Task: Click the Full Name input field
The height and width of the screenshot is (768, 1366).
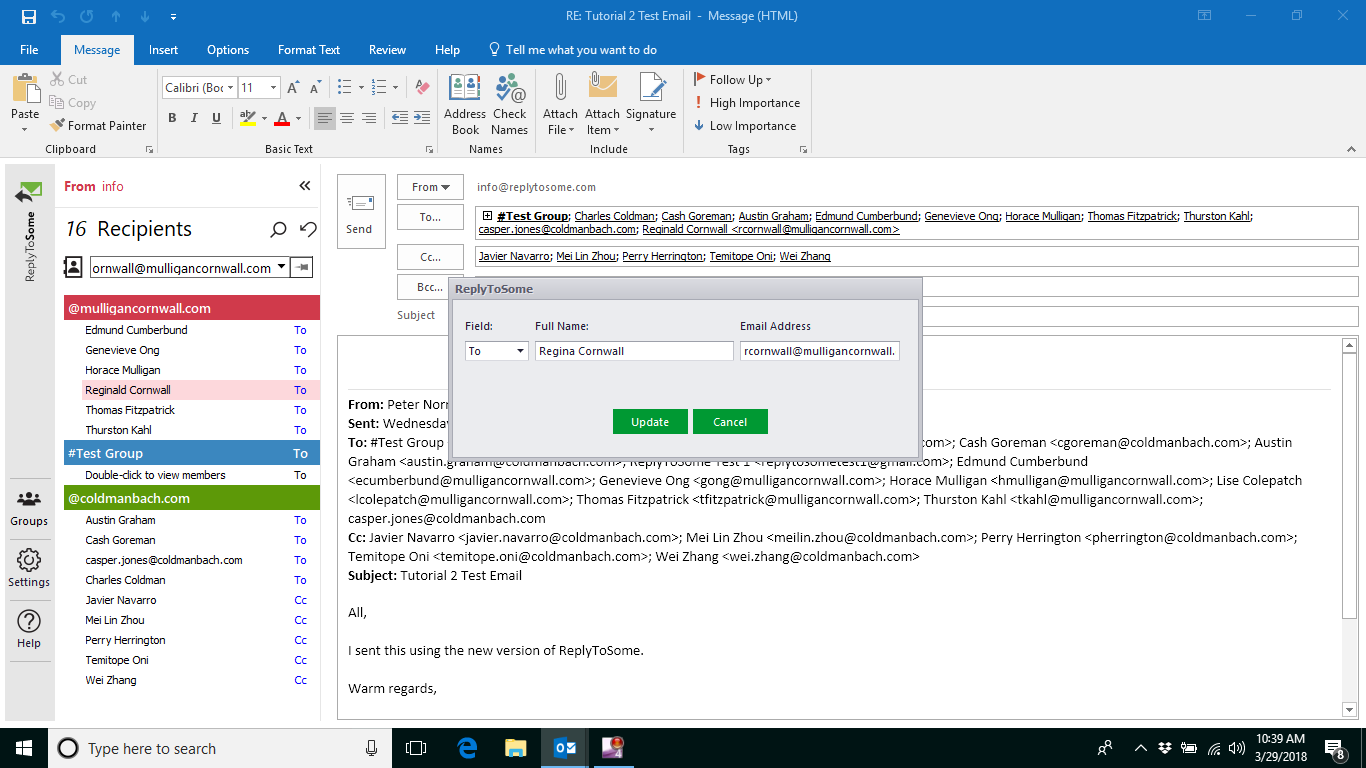Action: pos(634,351)
